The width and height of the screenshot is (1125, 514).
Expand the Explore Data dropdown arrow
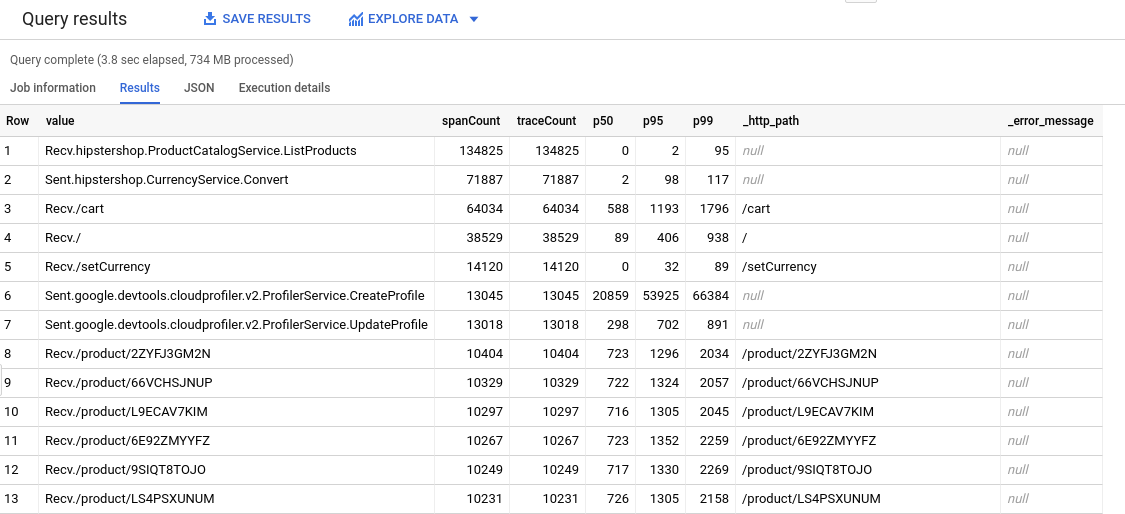tap(474, 19)
